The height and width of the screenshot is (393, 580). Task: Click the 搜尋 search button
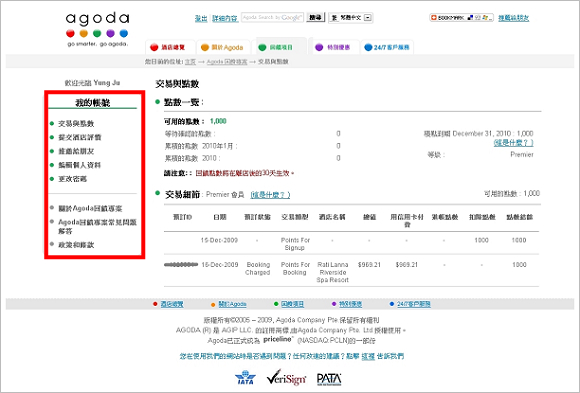(x=316, y=17)
